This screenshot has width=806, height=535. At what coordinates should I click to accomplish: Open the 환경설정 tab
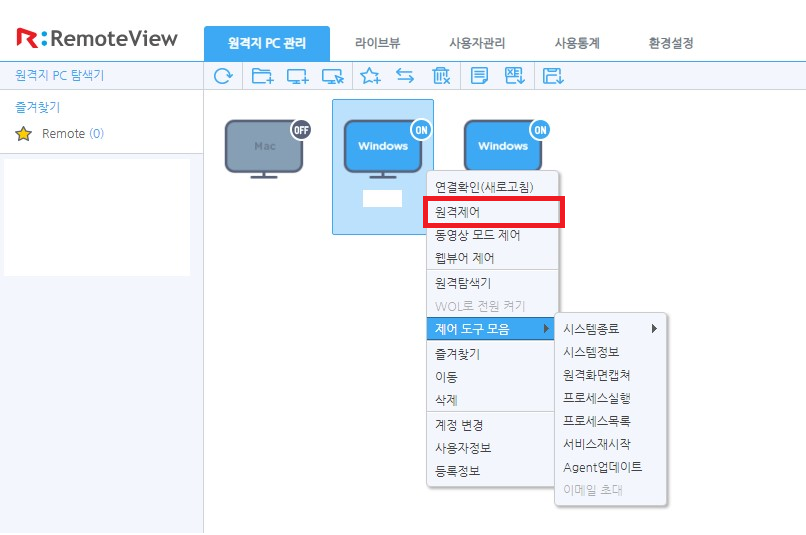(670, 43)
